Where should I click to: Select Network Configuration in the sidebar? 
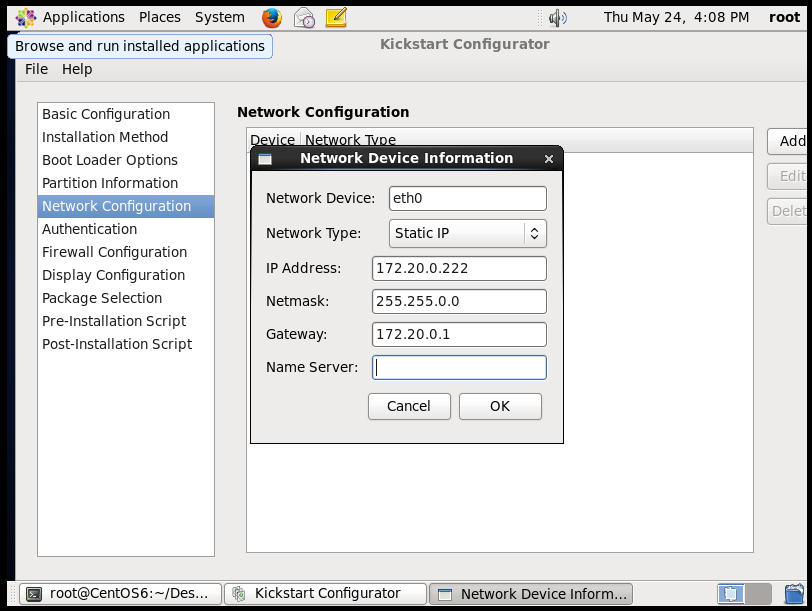click(126, 206)
